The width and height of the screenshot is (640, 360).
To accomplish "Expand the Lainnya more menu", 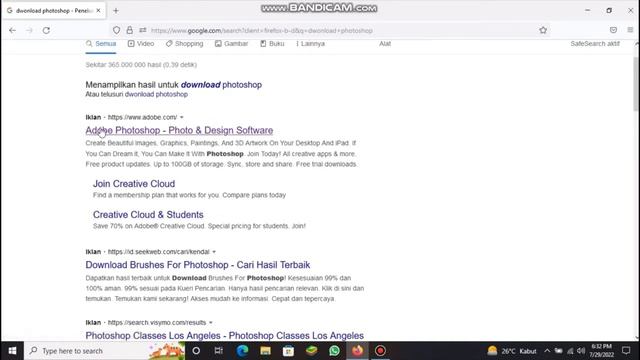I will pyautogui.click(x=310, y=44).
